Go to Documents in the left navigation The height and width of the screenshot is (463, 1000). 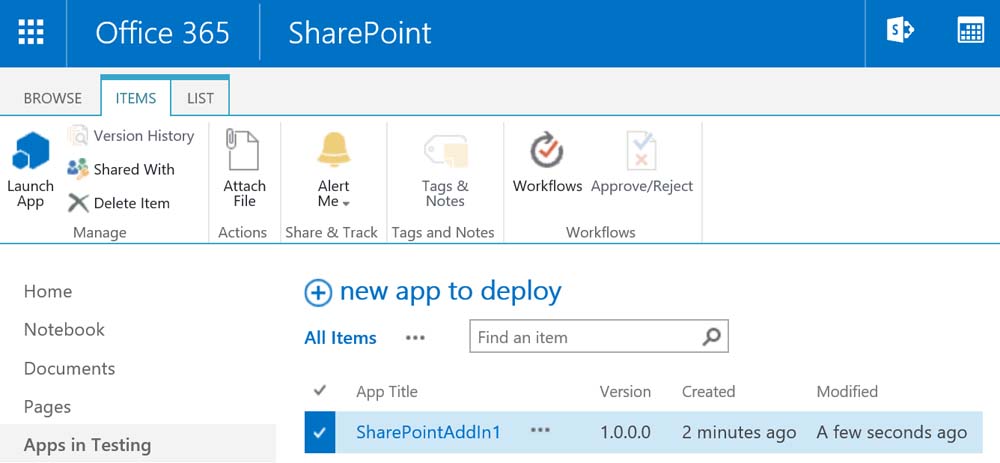pyautogui.click(x=69, y=368)
